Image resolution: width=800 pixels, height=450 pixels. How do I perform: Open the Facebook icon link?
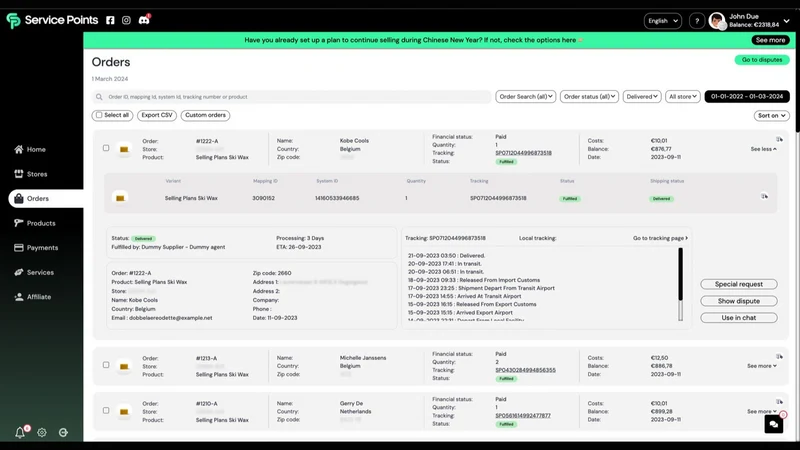click(110, 20)
